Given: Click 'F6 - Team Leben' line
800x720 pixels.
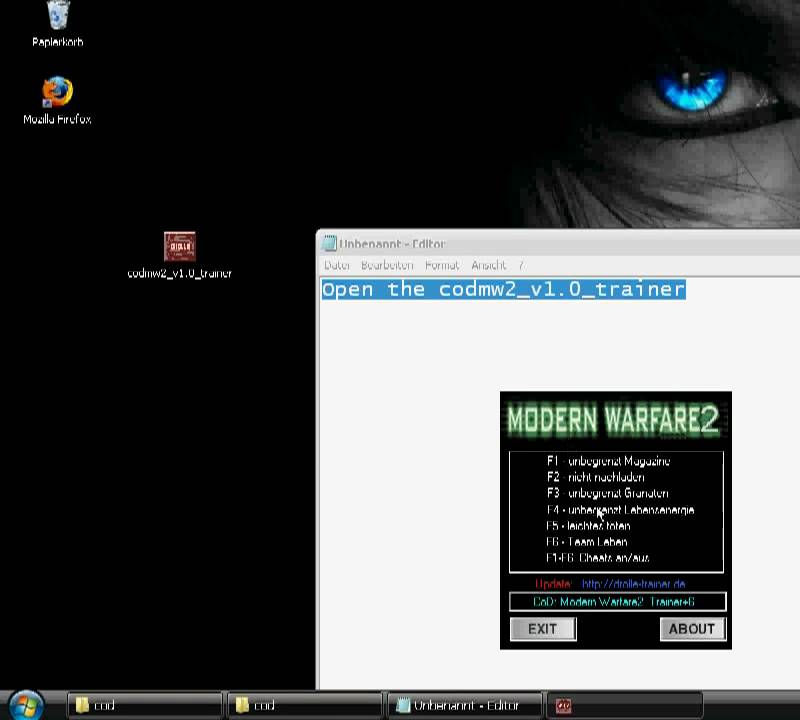Looking at the screenshot, I should click(586, 542).
